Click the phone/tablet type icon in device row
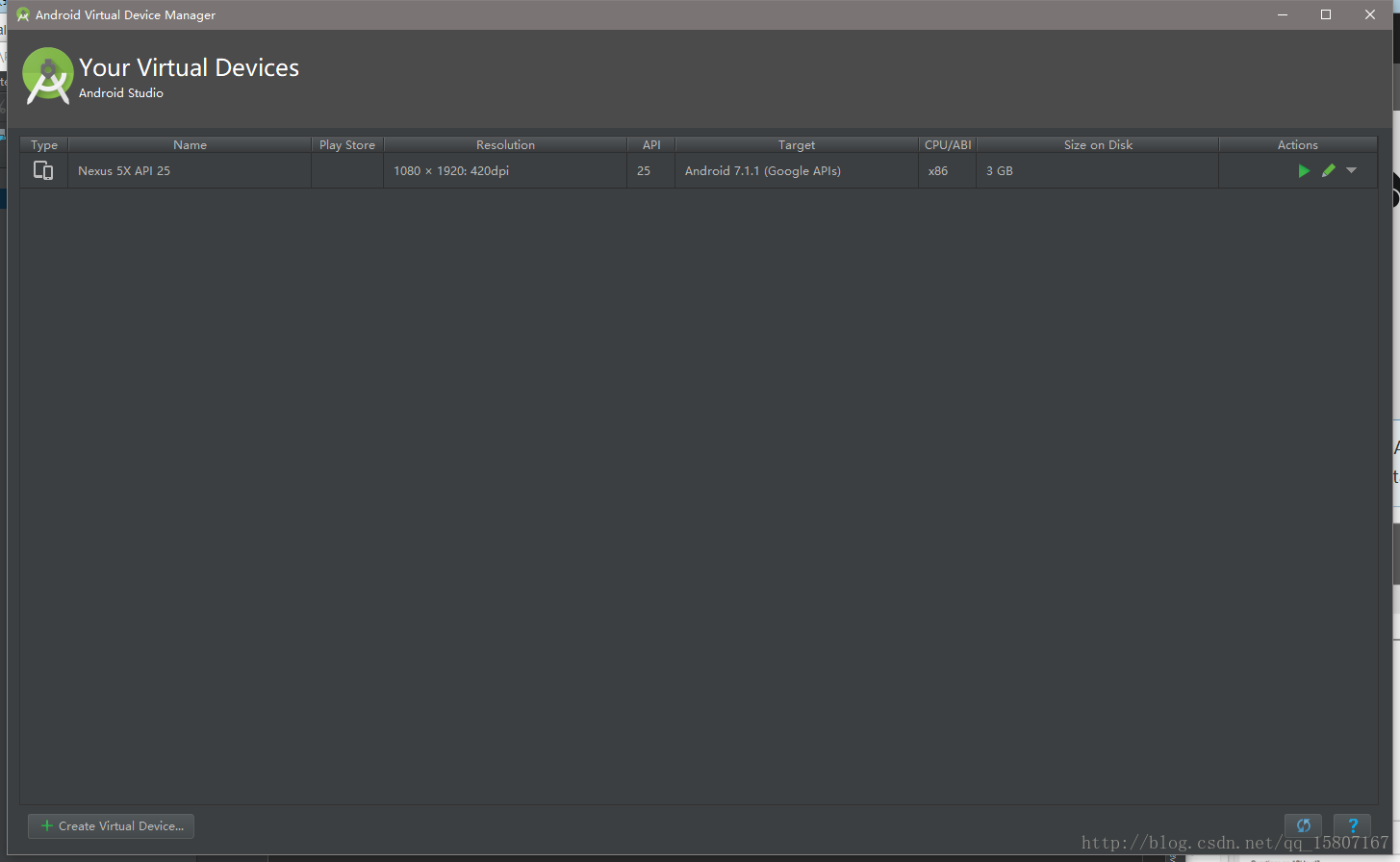Viewport: 1400px width, 862px height. (43, 170)
